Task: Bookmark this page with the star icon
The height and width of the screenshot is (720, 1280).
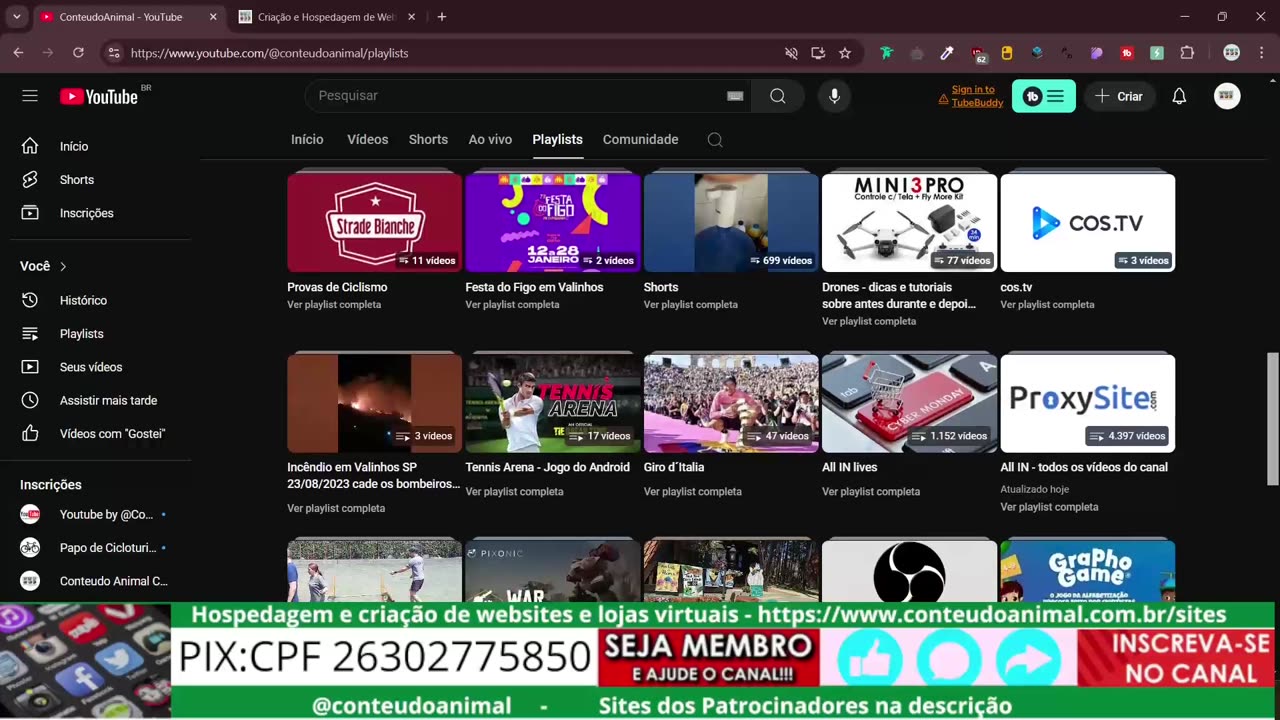Action: 845,53
